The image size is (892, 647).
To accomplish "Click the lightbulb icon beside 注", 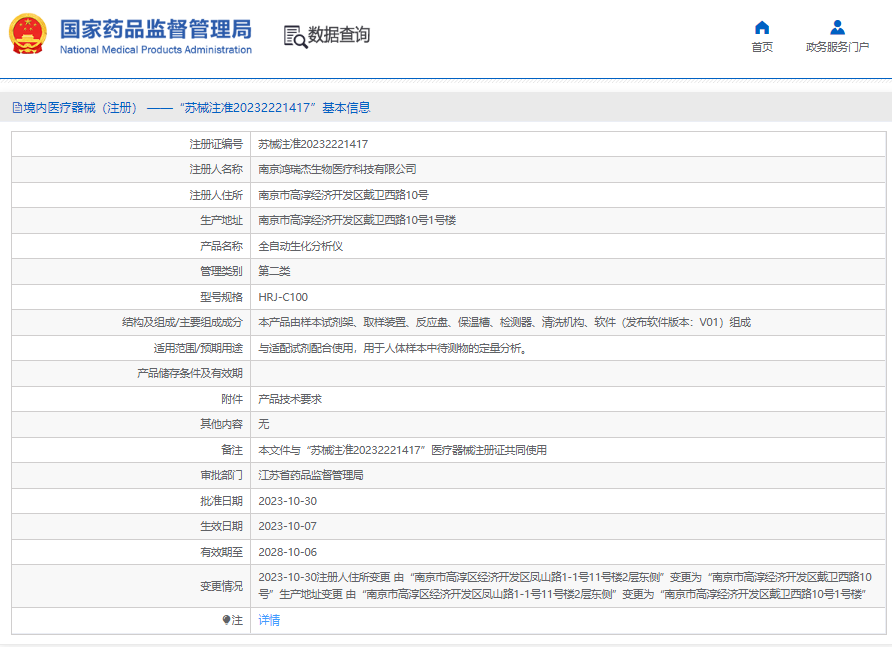I will (226, 620).
